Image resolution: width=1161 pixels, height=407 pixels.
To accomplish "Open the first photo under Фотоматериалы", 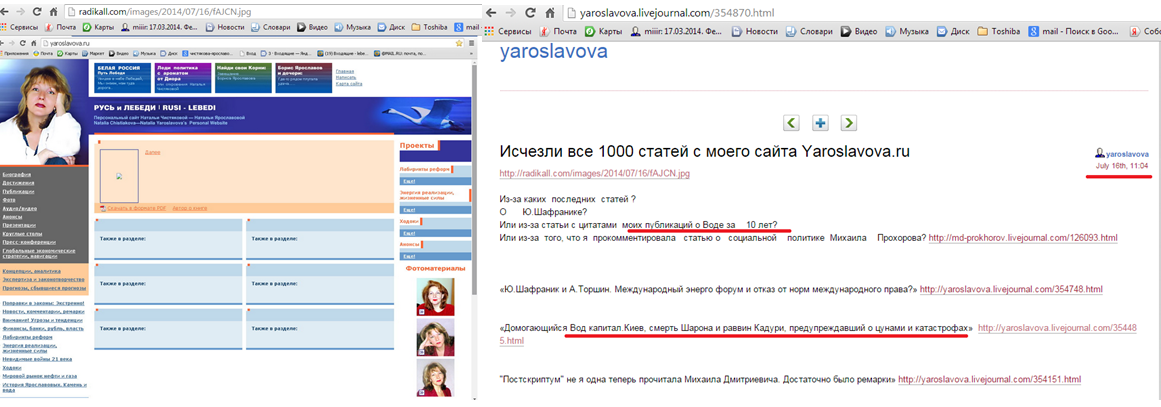I will click(434, 296).
